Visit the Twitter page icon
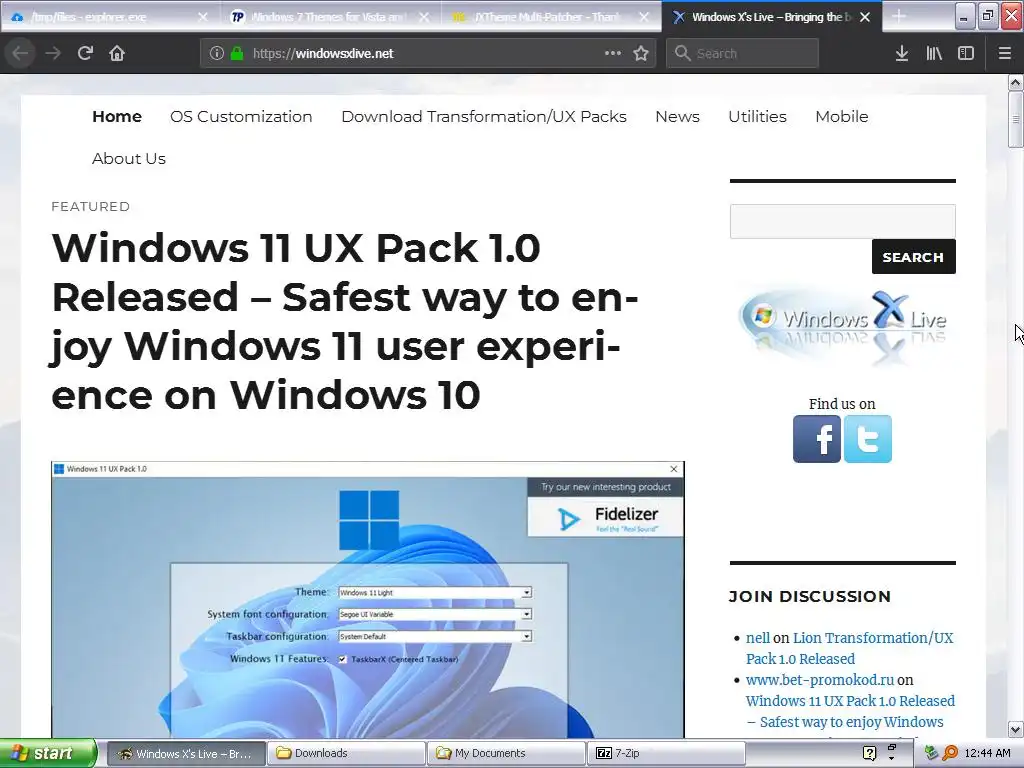Screen dimensions: 1024x768 (x=867, y=439)
